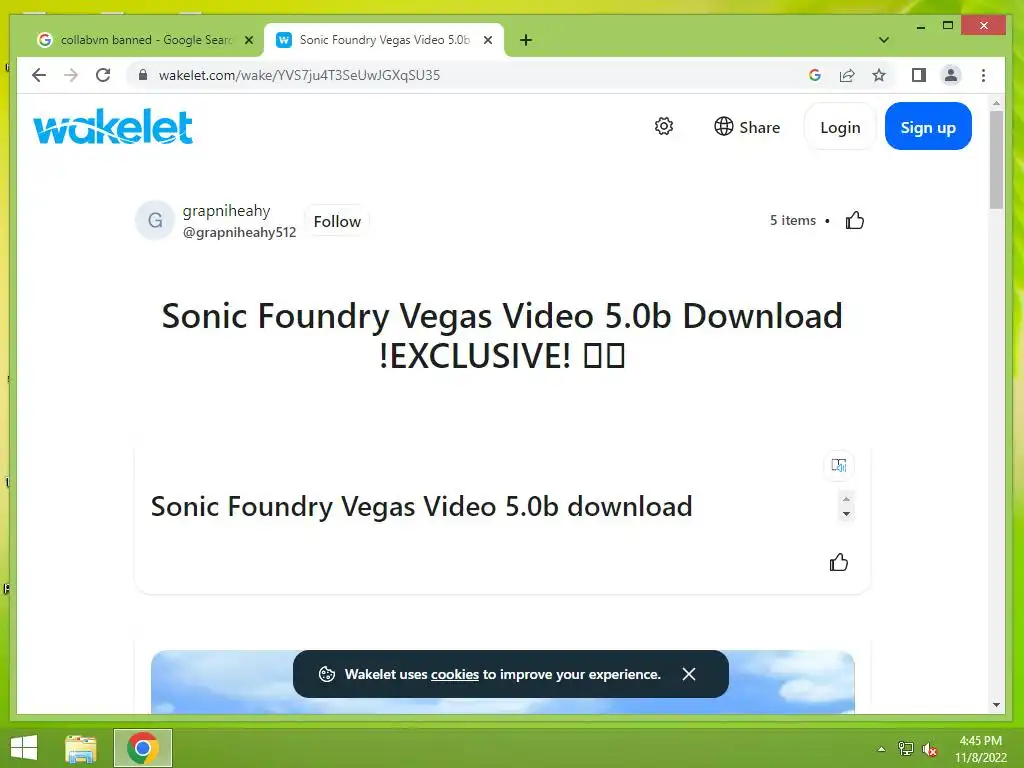Viewport: 1024px width, 768px height.
Task: Click the blue Sign up button
Action: pyautogui.click(x=928, y=127)
